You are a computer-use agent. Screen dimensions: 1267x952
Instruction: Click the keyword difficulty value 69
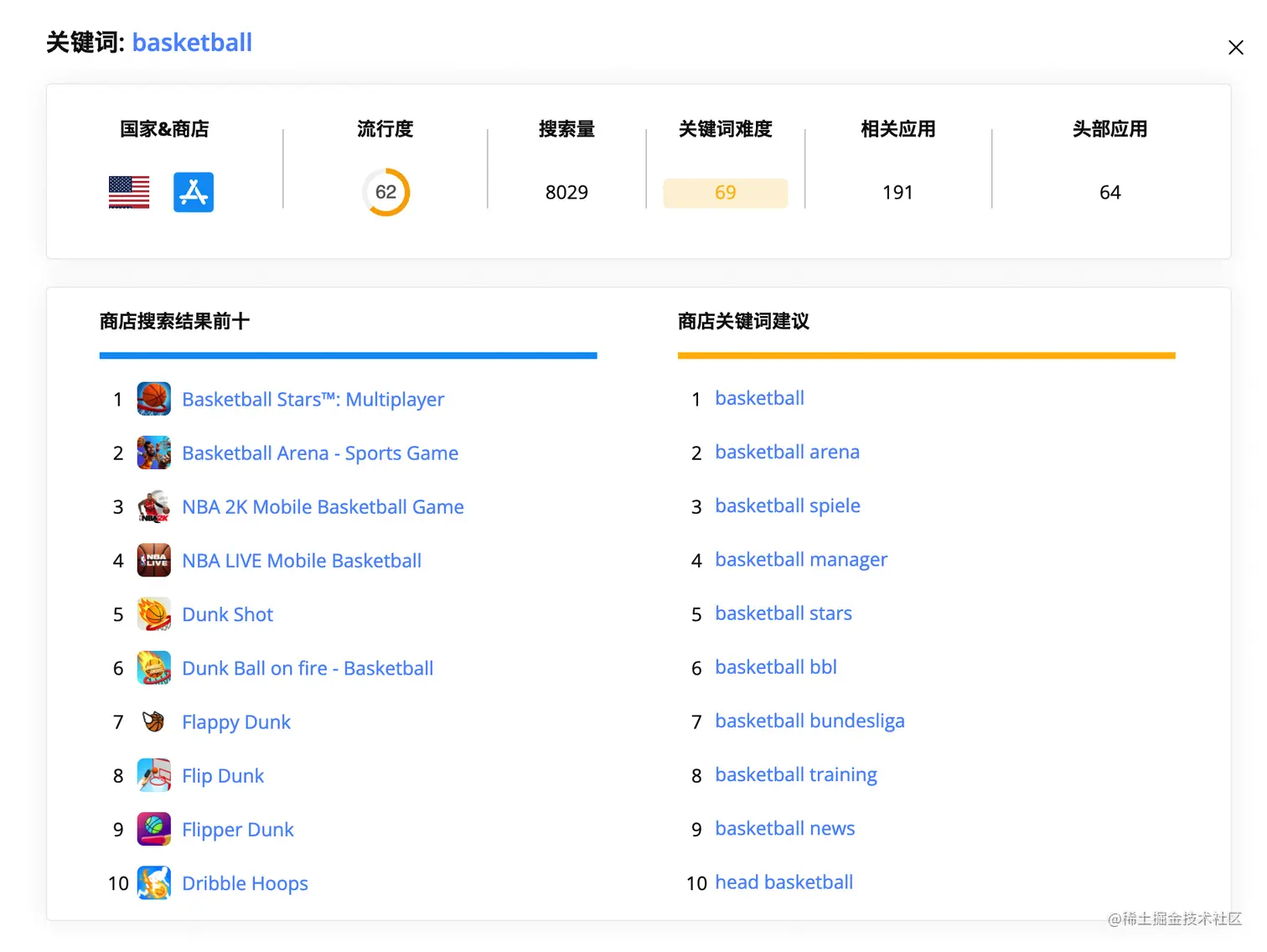726,193
